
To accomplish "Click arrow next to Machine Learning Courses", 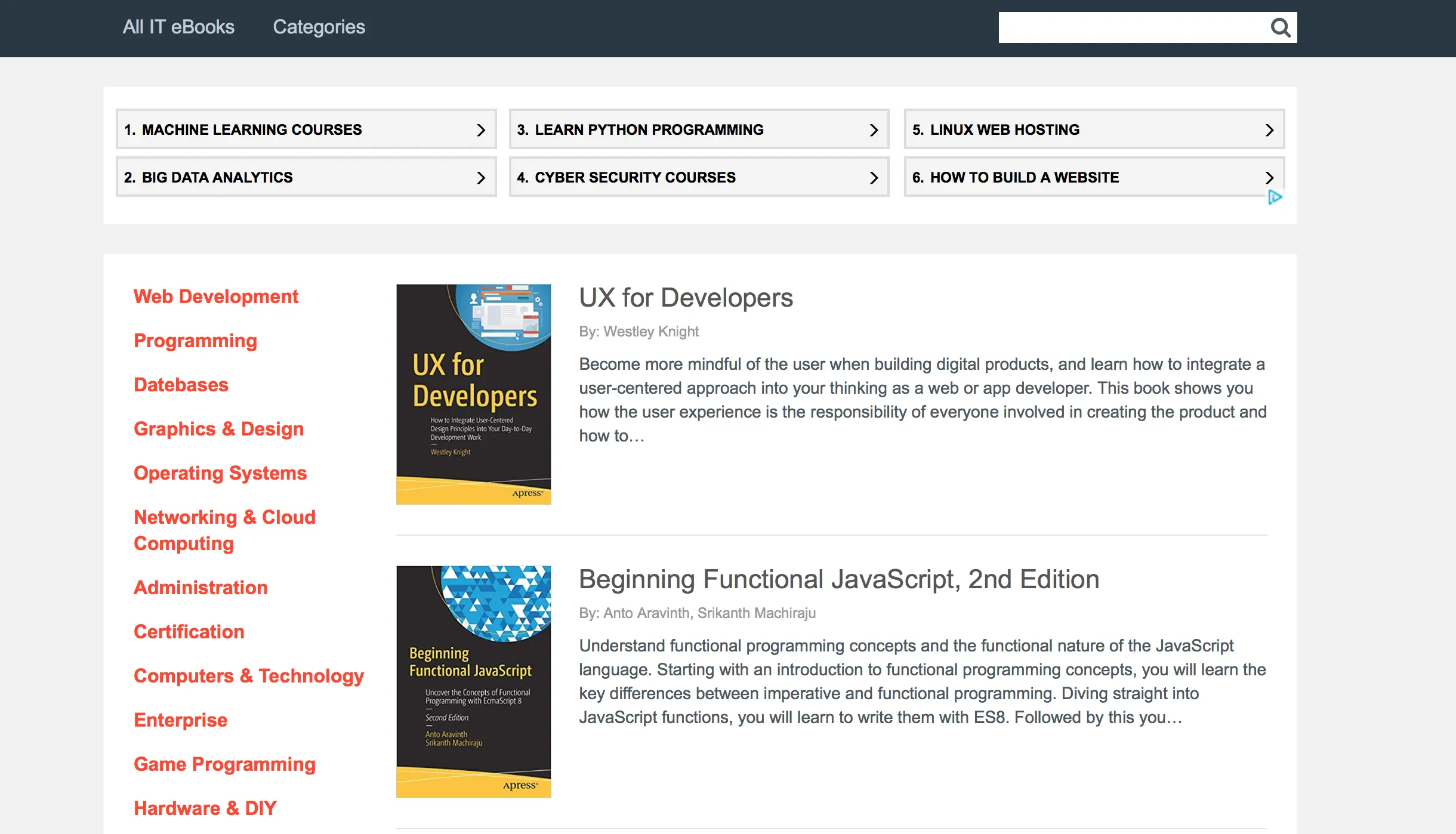I will pyautogui.click(x=481, y=130).
